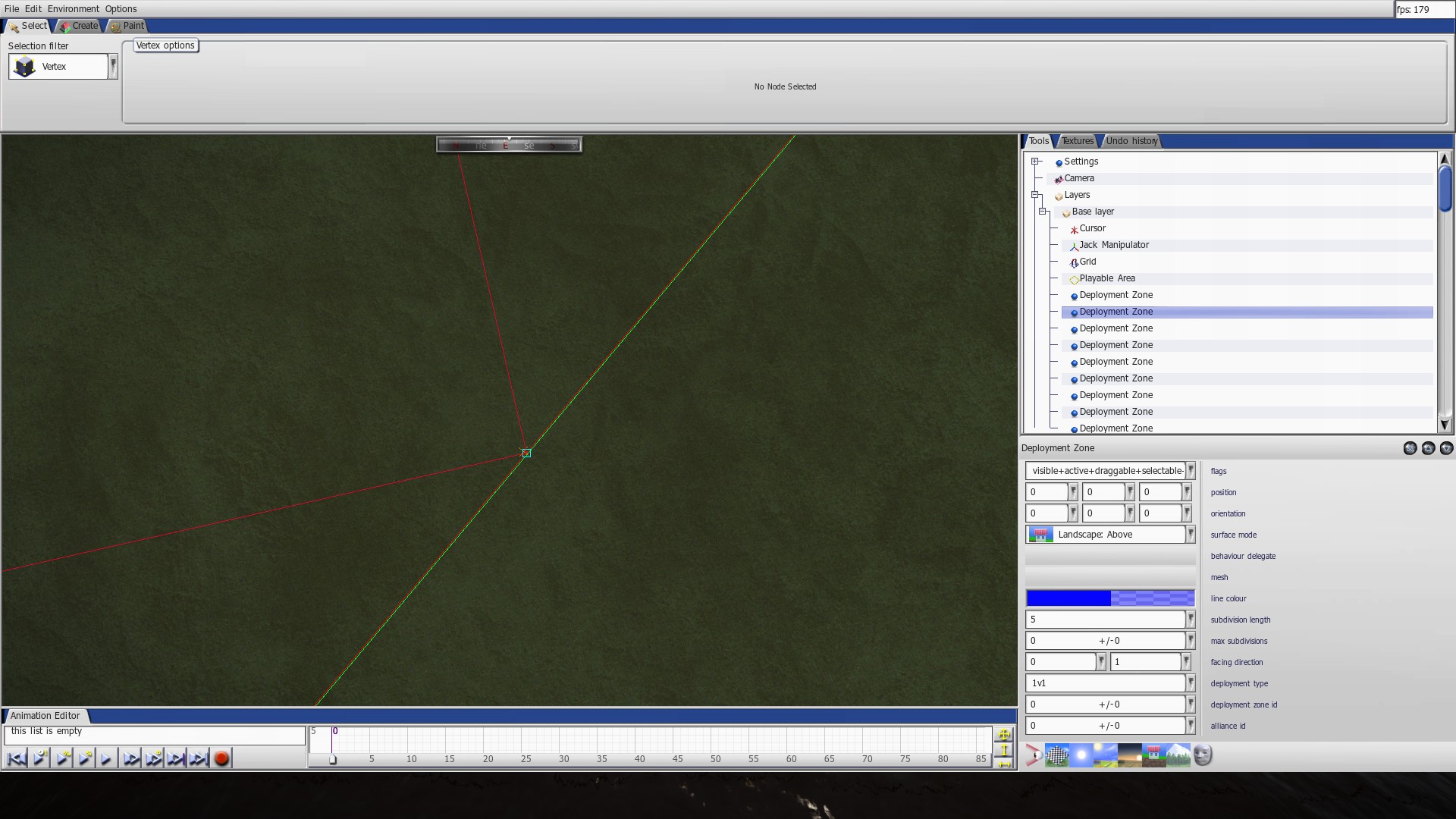
Task: Open the Environment menu
Action: [x=73, y=9]
